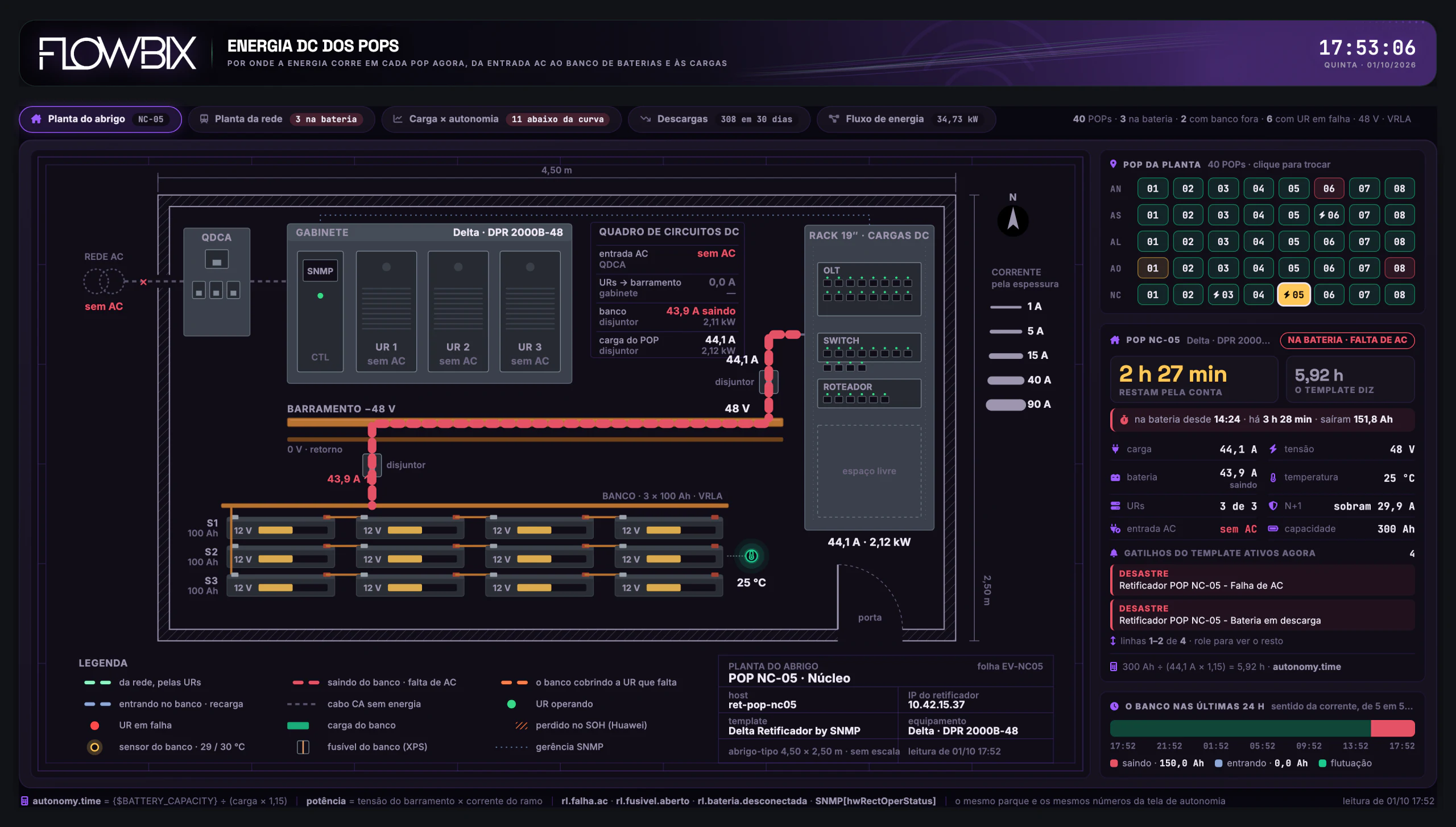Click the linhas 1–2 de 4 scroll hint
The width and height of the screenshot is (1456, 827).
click(x=1197, y=641)
